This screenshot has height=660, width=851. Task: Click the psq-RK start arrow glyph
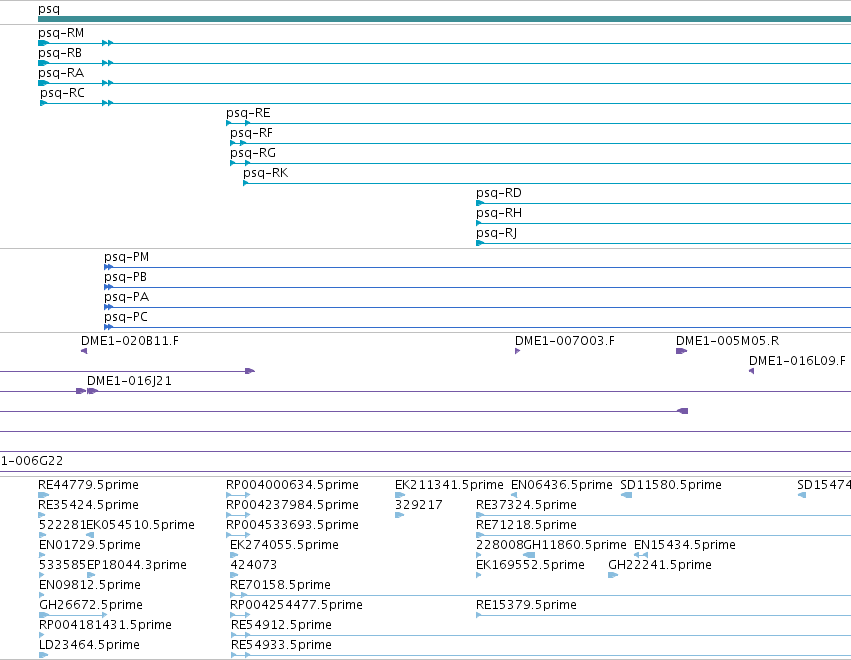click(246, 183)
